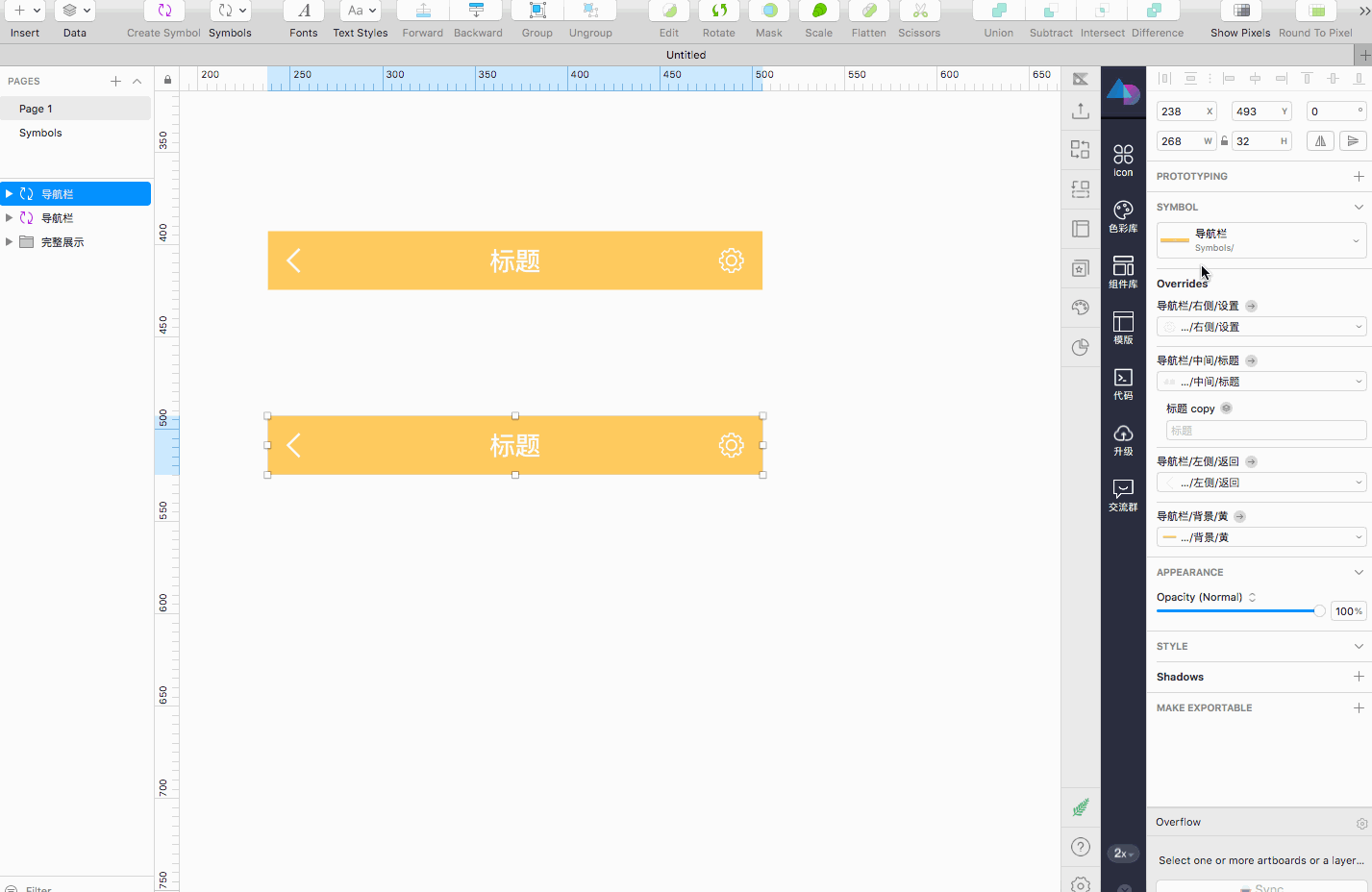Click the Group toolbar icon
Screen dimensions: 1372x892
tap(537, 11)
